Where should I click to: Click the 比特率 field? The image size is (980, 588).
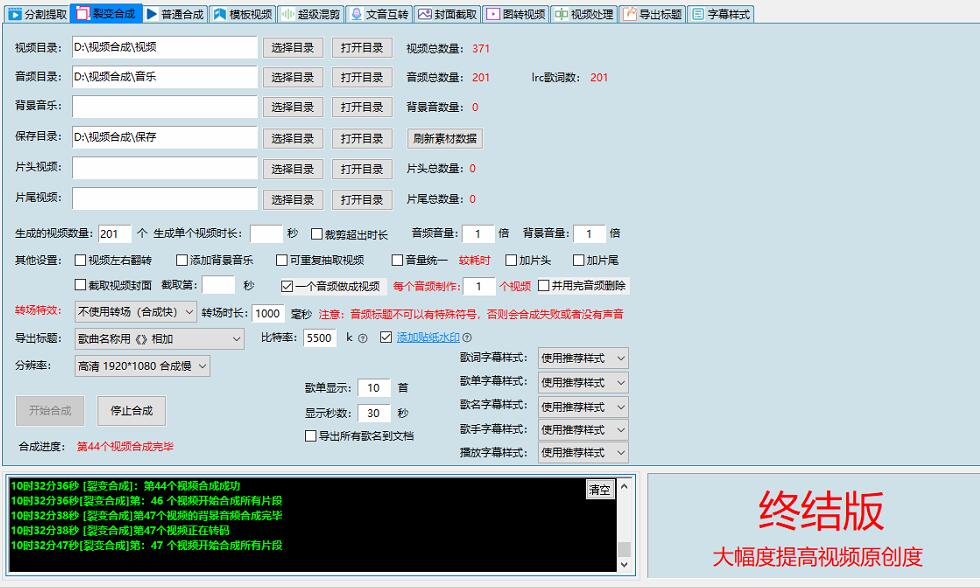tap(320, 338)
